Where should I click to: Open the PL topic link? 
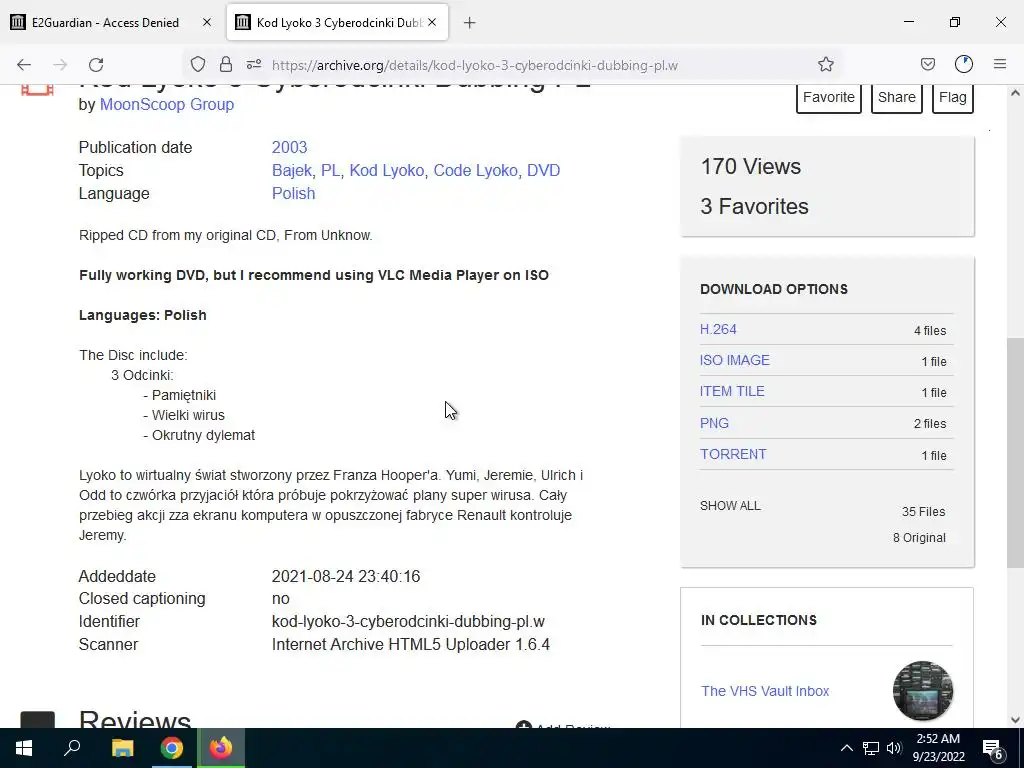pyautogui.click(x=330, y=170)
